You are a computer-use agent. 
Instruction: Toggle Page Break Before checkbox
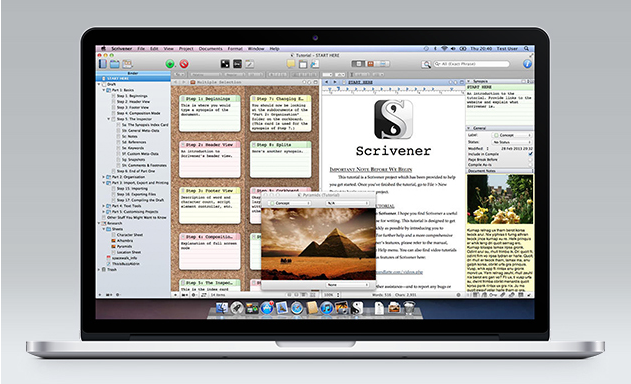(x=530, y=159)
